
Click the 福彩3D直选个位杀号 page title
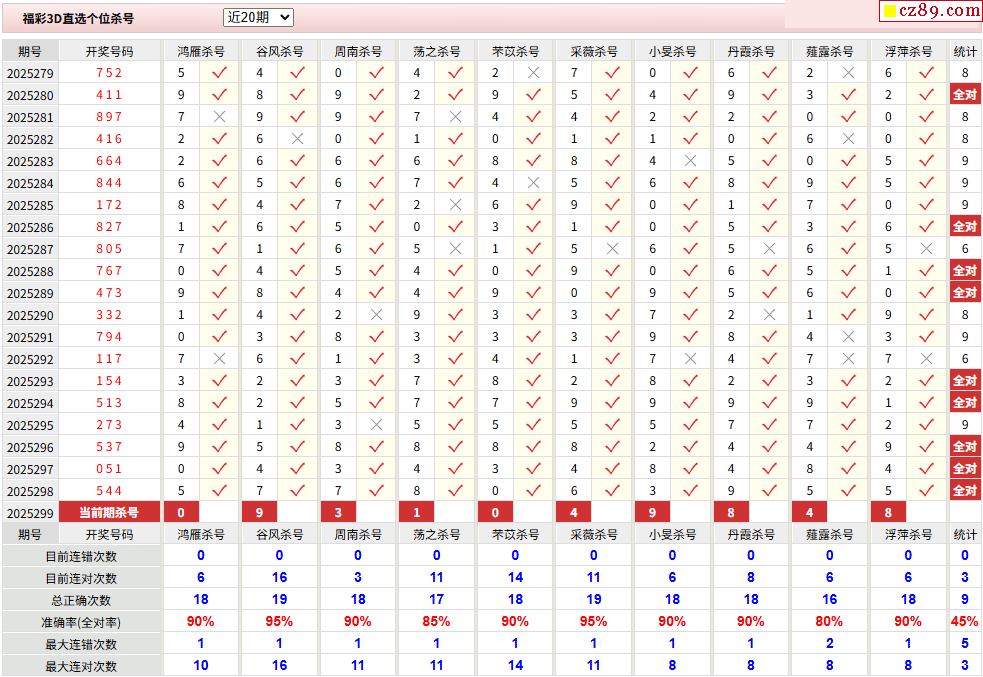point(78,18)
